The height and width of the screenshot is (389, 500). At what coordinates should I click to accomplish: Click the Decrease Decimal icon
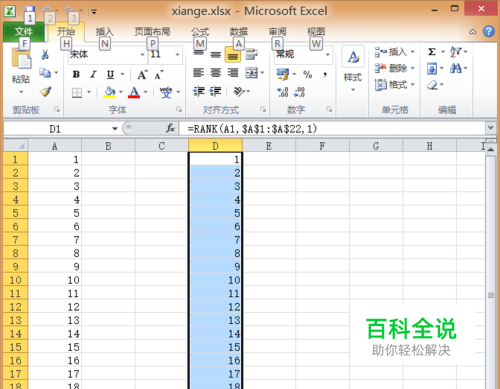point(299,92)
